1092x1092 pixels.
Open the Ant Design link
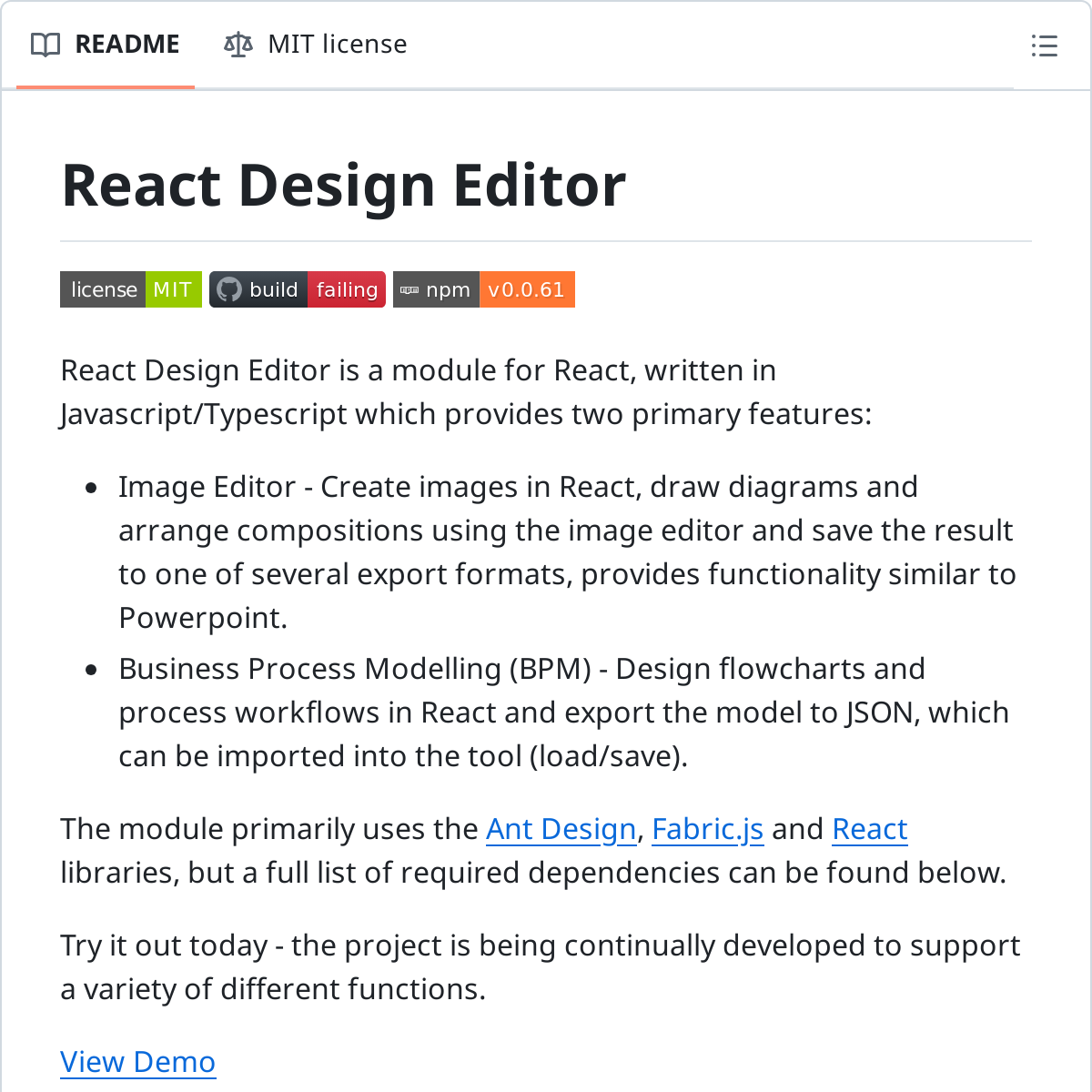tap(561, 829)
